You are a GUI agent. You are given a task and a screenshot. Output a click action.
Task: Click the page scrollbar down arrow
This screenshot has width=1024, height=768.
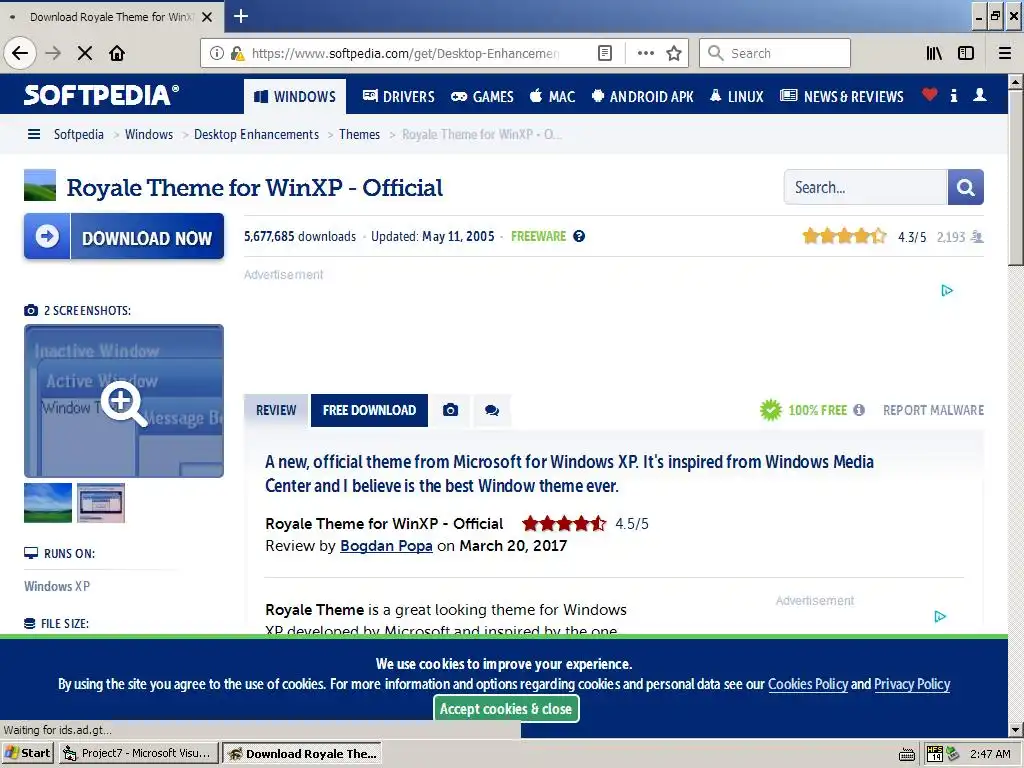point(1016,730)
